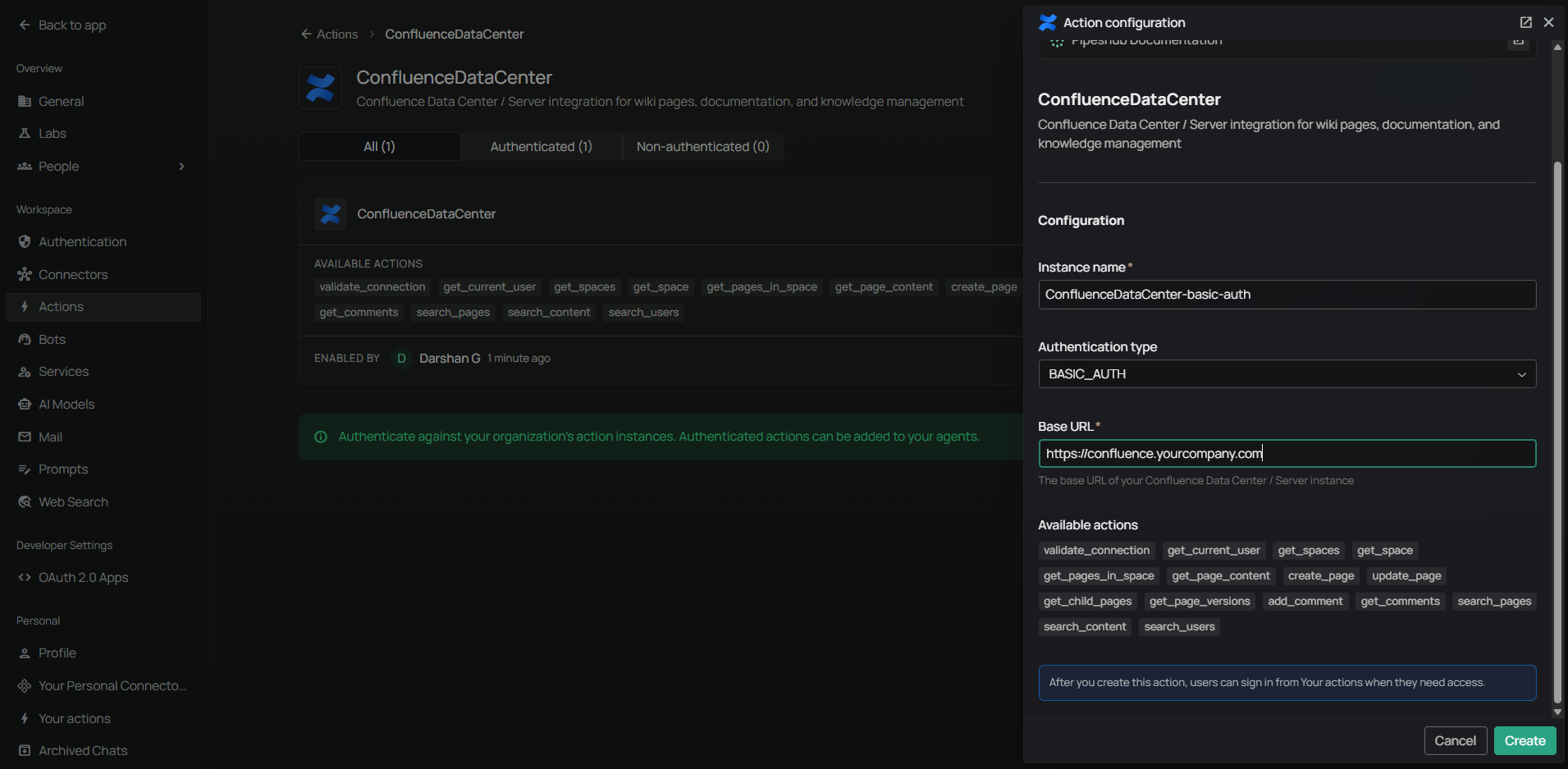Click the Profile person icon
This screenshot has width=1568, height=769.
(x=25, y=653)
